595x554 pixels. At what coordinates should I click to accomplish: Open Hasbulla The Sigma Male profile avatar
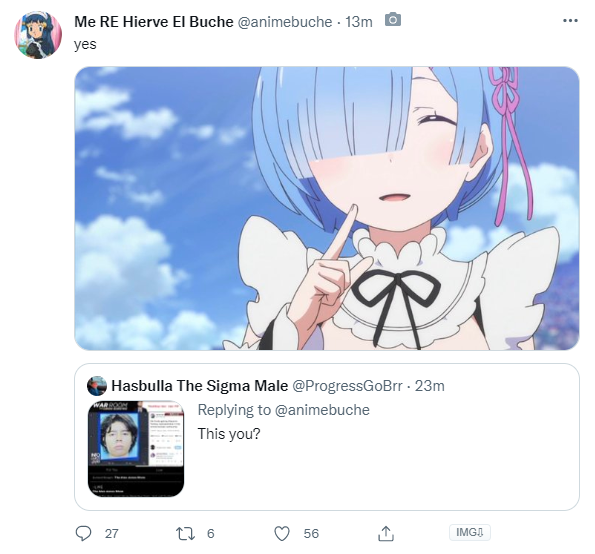(97, 386)
